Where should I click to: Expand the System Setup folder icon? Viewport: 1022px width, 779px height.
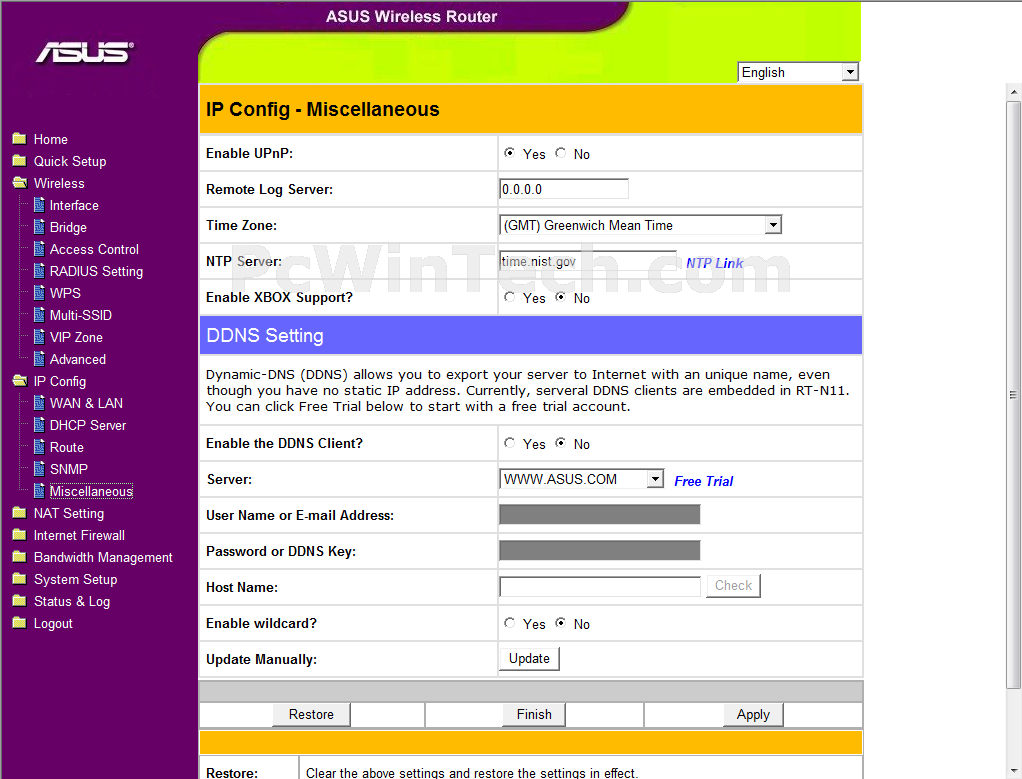point(20,579)
